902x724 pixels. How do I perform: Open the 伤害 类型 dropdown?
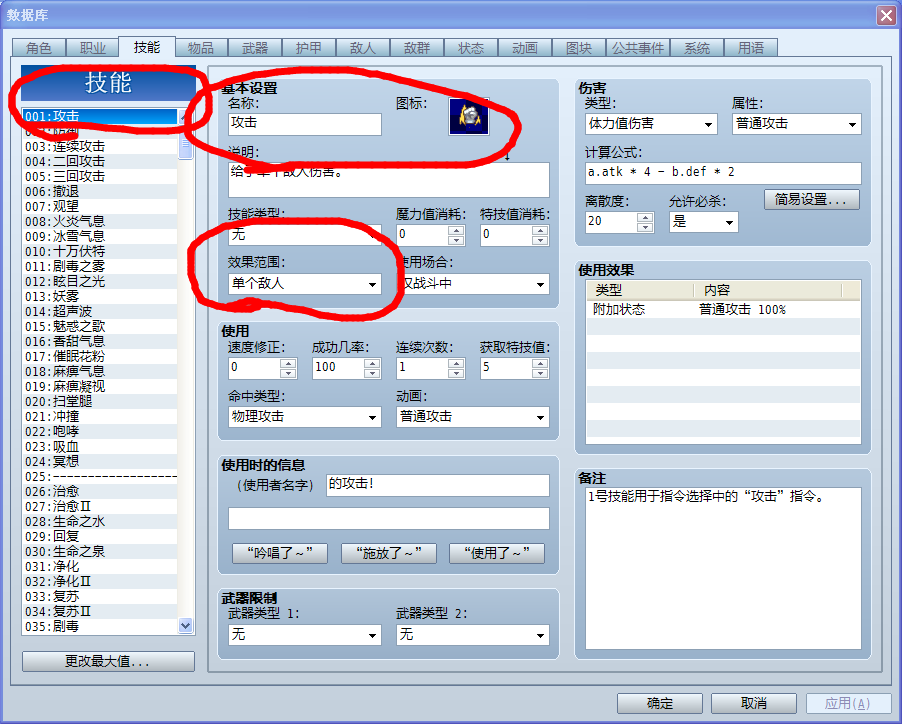tap(651, 124)
